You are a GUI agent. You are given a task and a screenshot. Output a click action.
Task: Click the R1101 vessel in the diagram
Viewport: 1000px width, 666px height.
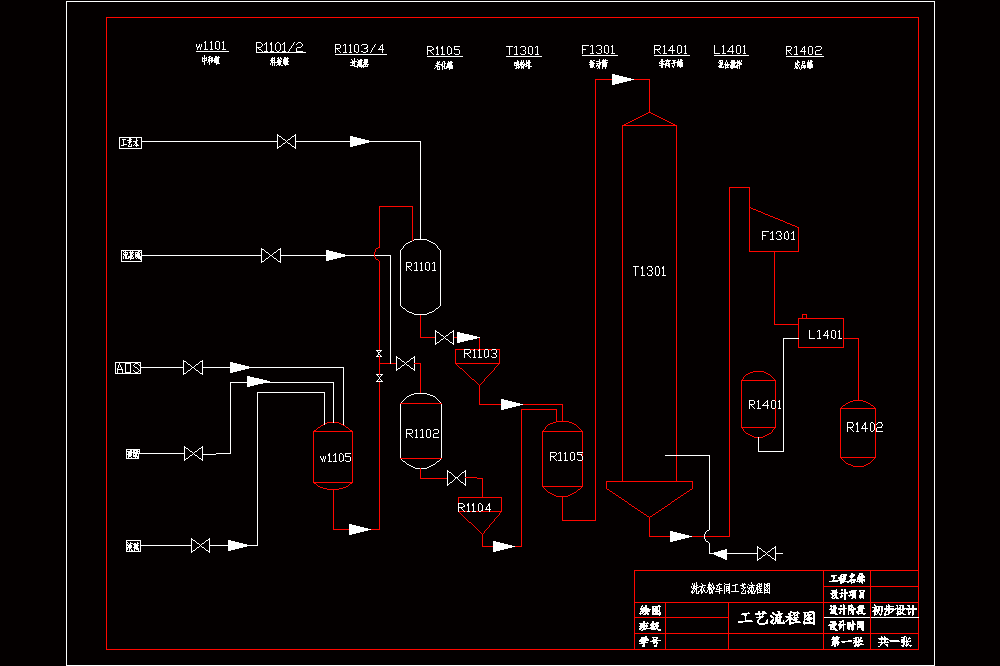(x=420, y=277)
